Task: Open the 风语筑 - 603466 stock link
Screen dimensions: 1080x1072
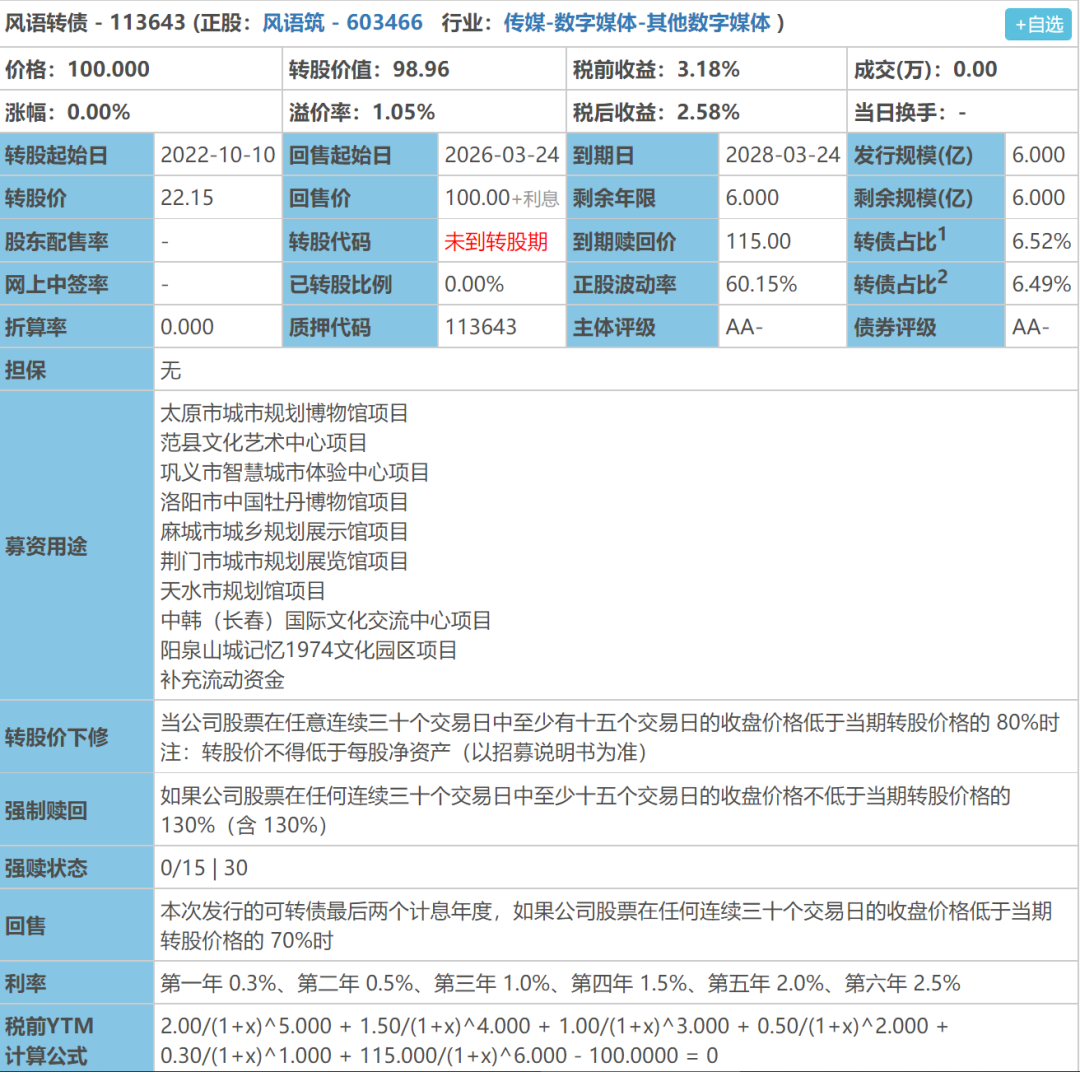Action: pos(342,23)
